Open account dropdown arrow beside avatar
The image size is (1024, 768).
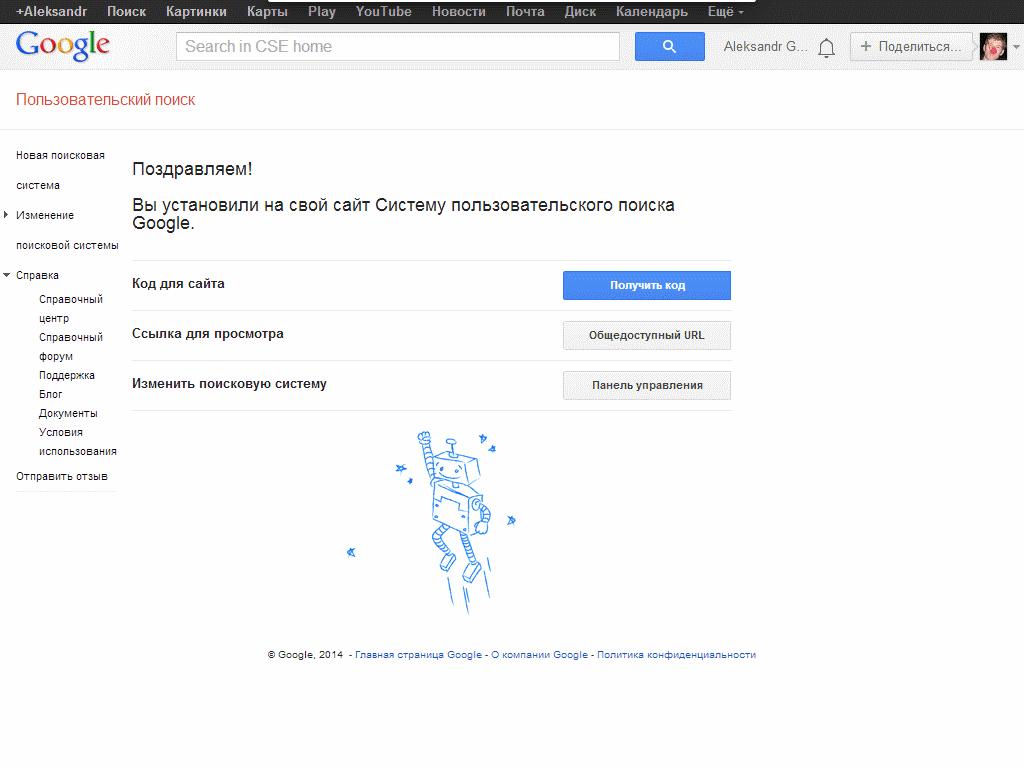tap(1016, 47)
